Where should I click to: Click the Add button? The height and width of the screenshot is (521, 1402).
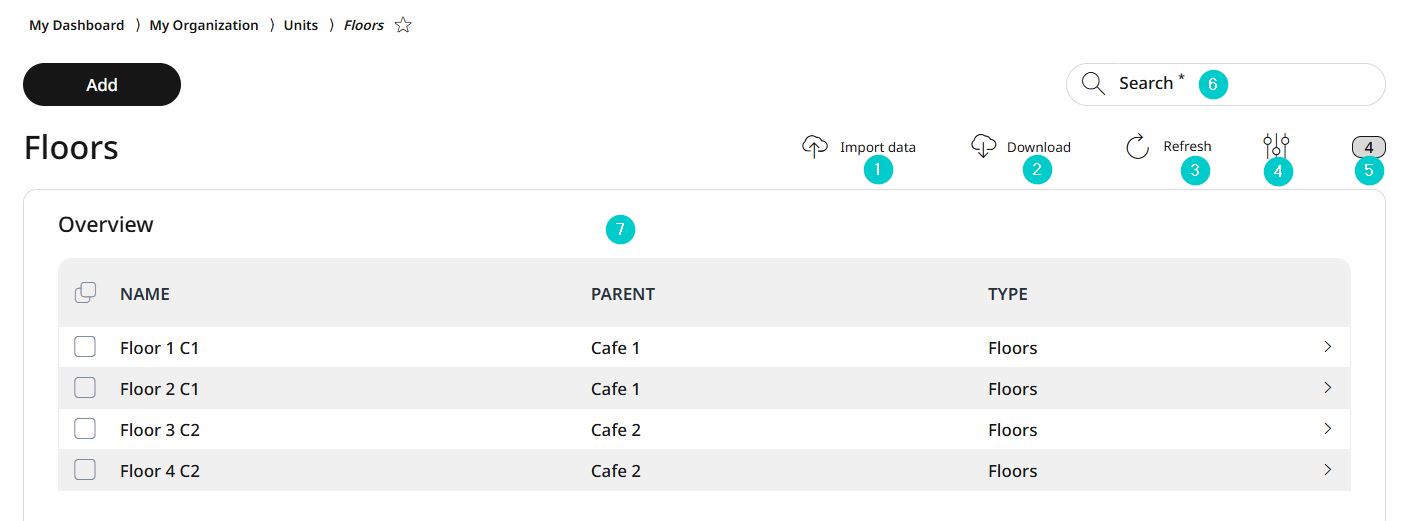click(102, 85)
